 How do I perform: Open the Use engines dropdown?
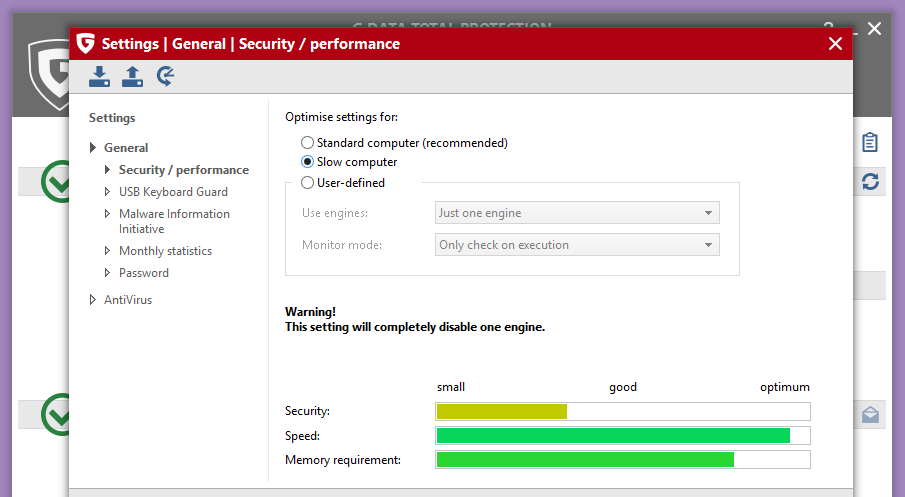coord(577,213)
